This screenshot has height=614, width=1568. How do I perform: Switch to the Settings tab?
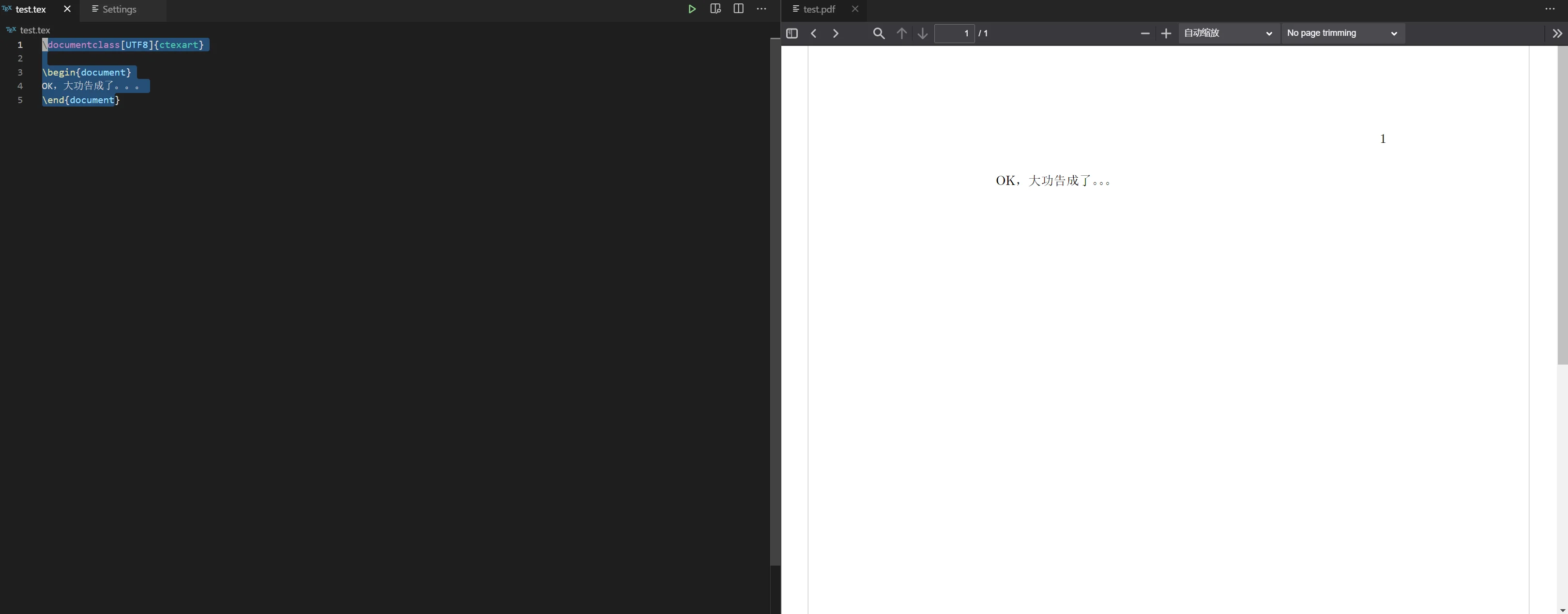[119, 10]
